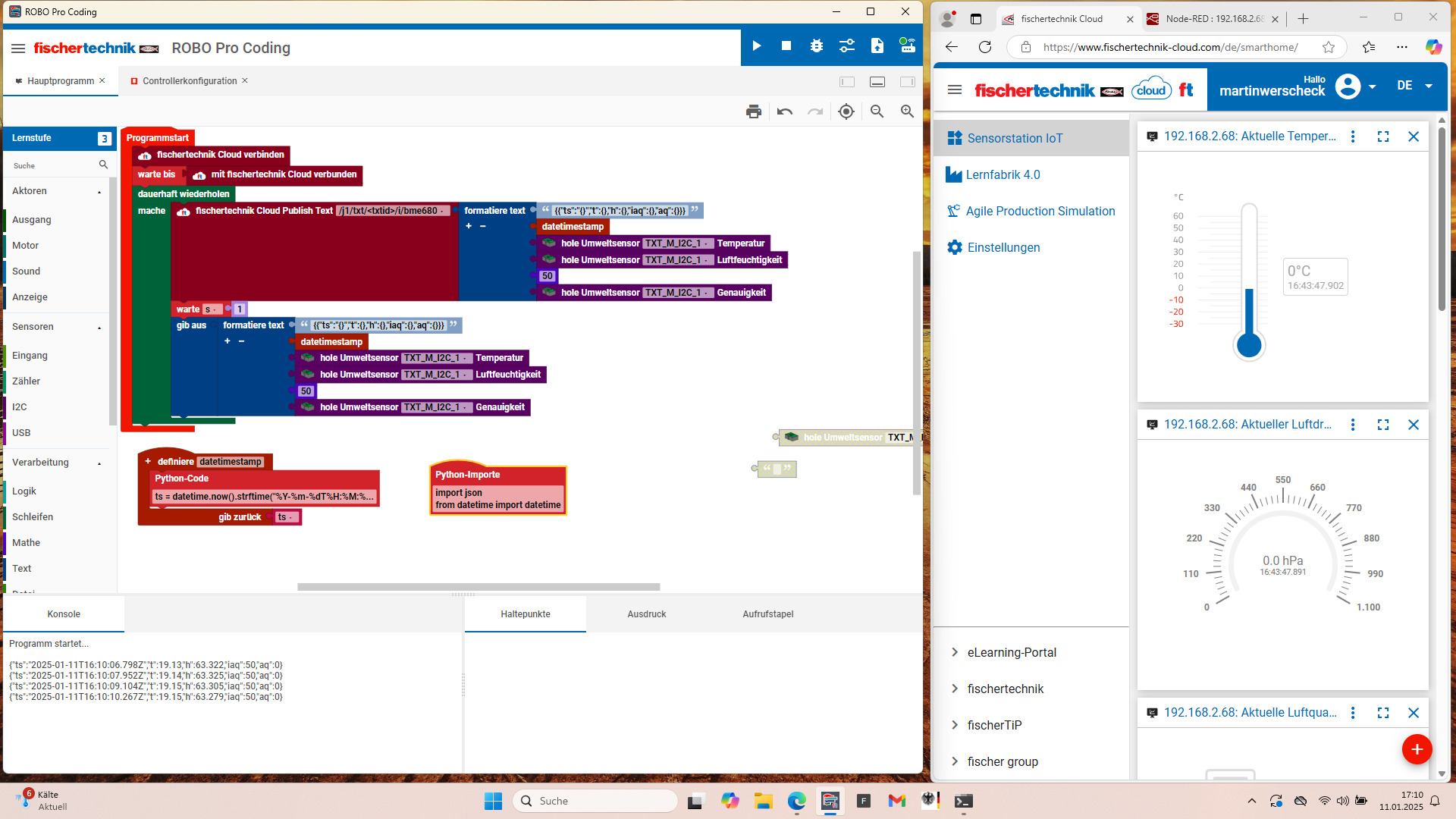The width and height of the screenshot is (1456, 819).
Task: Select the Haltepunkte tab
Action: point(526,614)
